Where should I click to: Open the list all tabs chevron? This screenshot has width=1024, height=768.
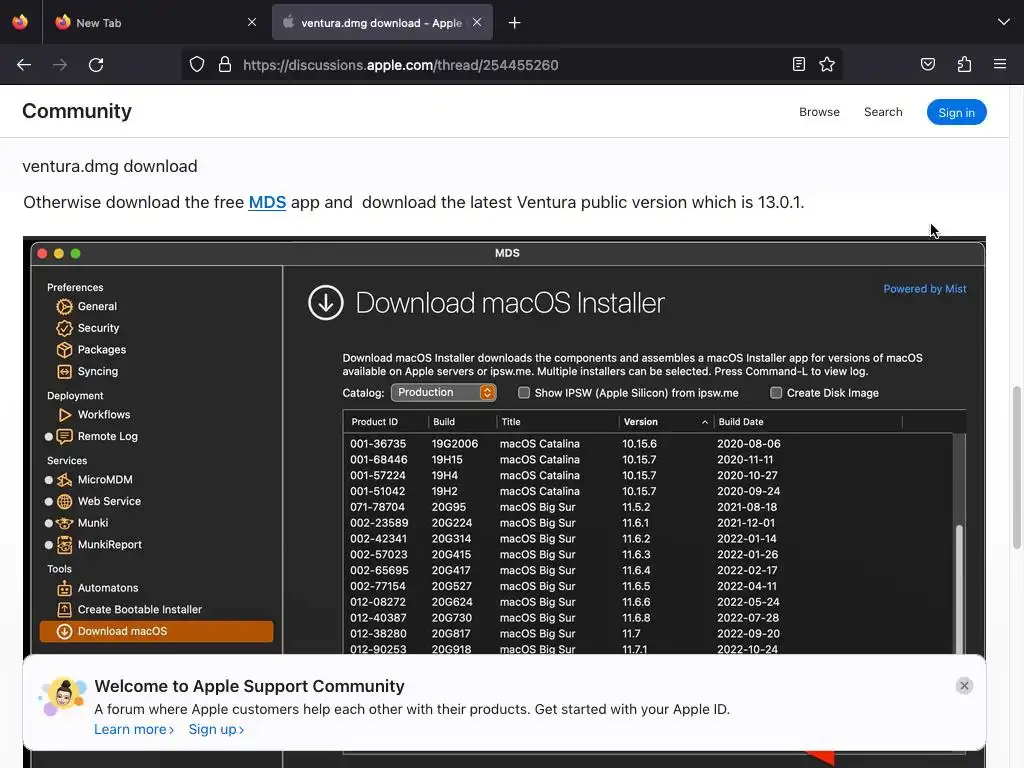(x=1004, y=22)
